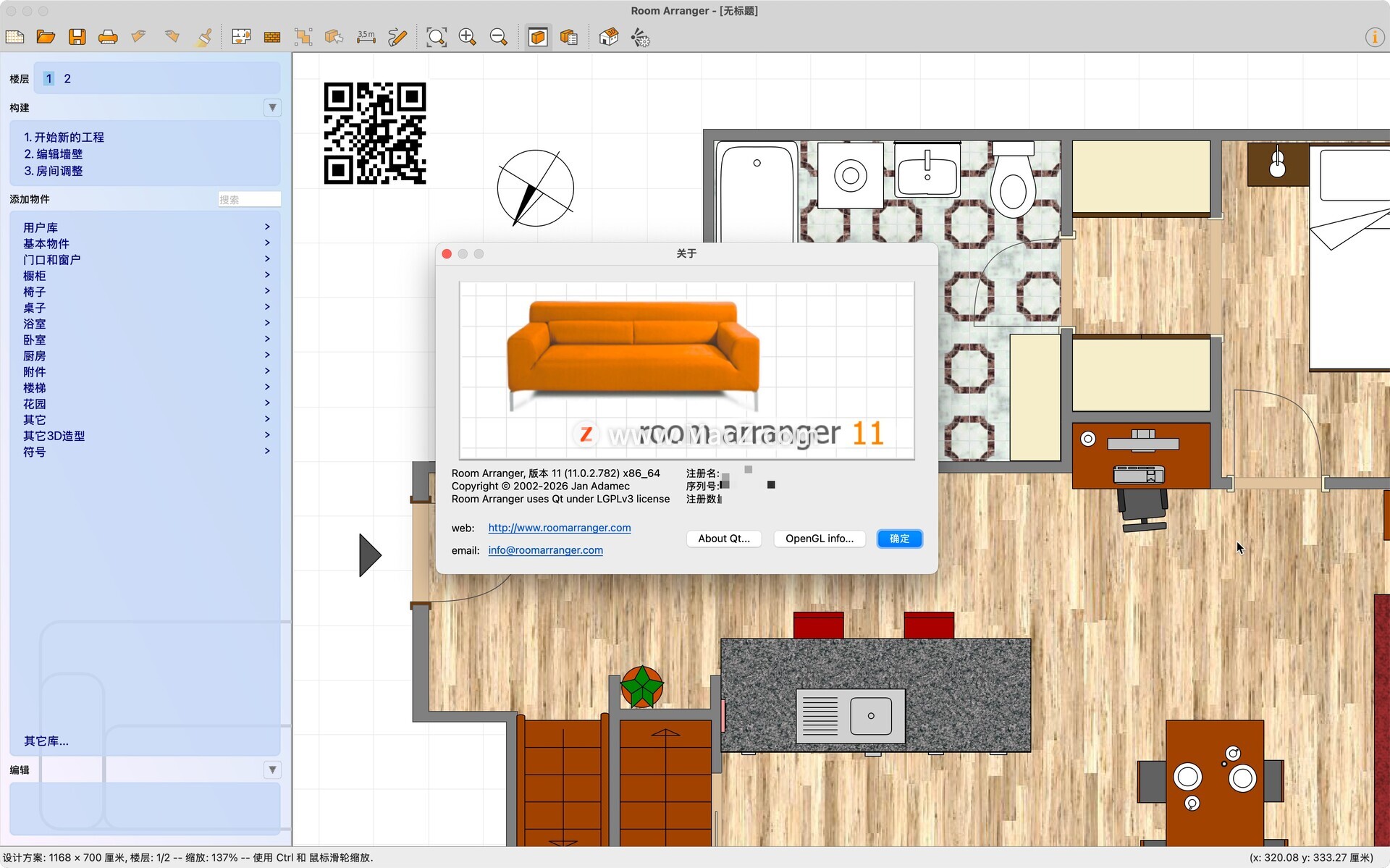Click the 其它库... link

[x=46, y=741]
